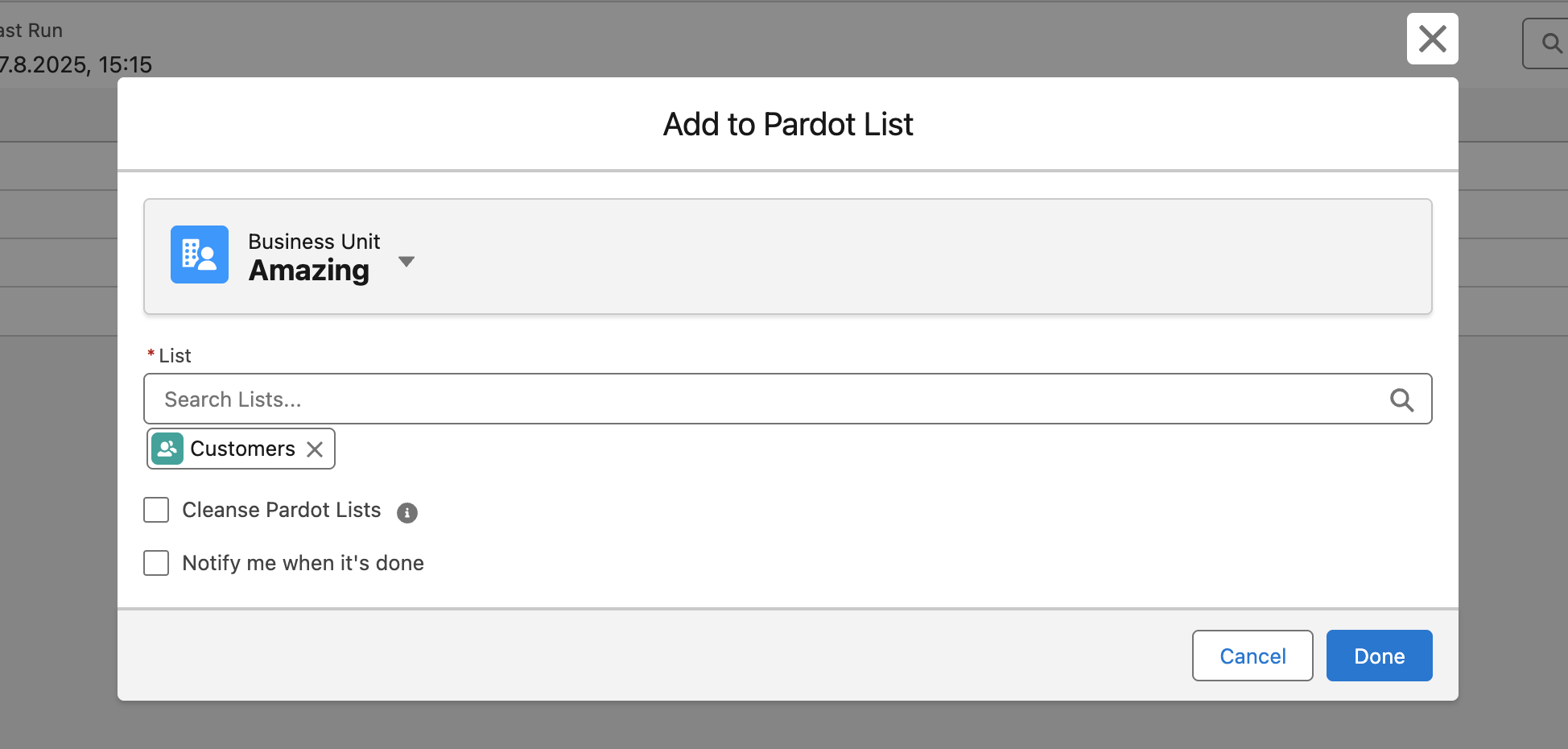Image resolution: width=1568 pixels, height=749 pixels.
Task: Close the Add to Pardot List dialog
Action: click(x=1432, y=39)
